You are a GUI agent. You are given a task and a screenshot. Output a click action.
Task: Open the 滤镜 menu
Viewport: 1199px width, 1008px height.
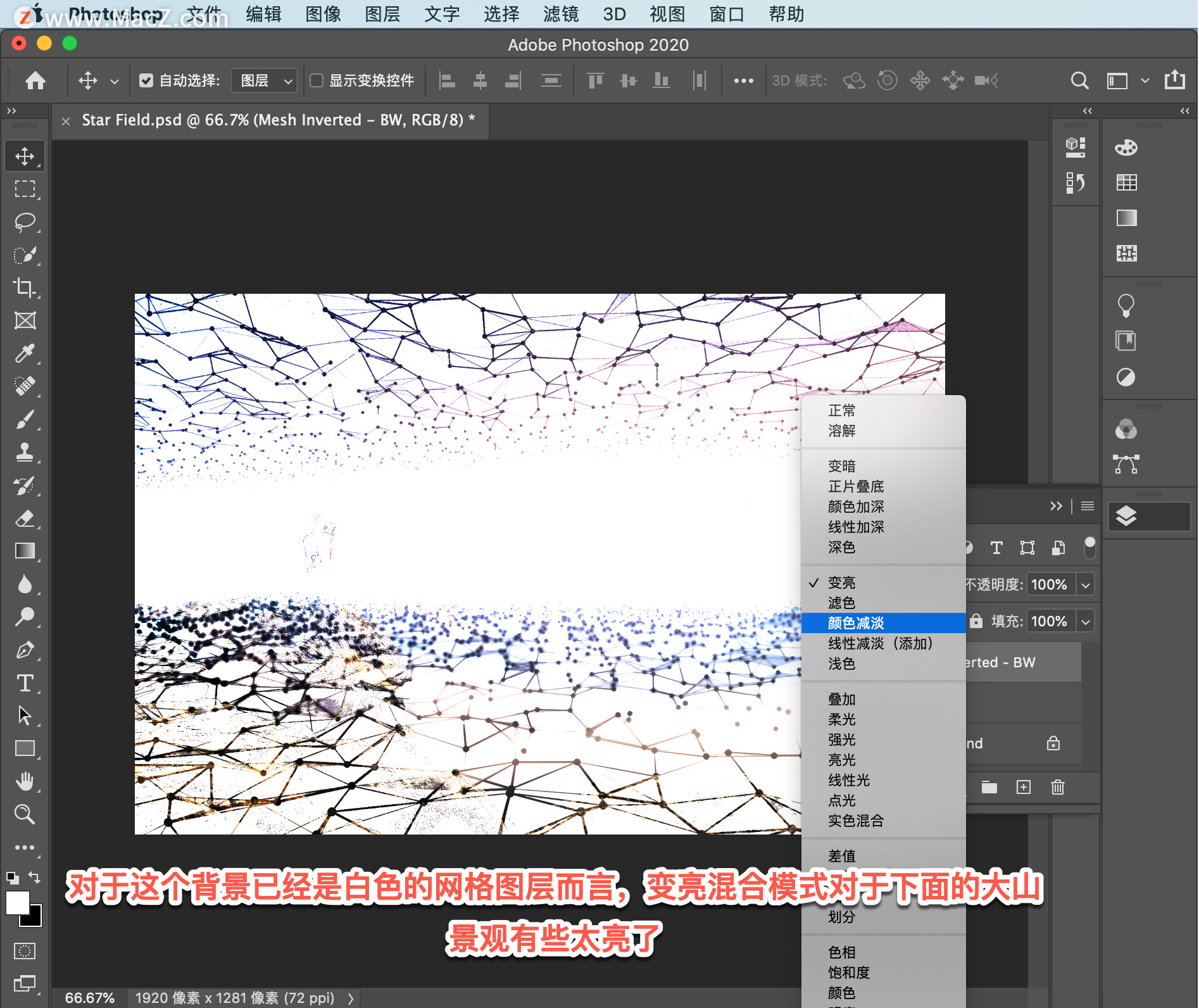560,14
